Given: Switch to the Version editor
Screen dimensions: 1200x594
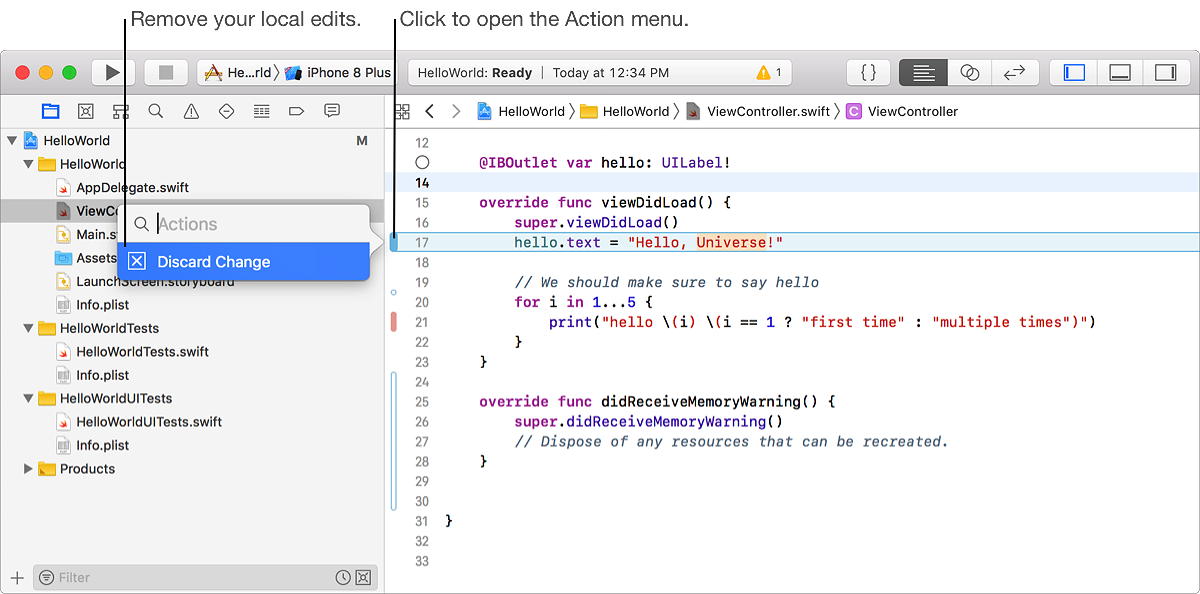Looking at the screenshot, I should coord(1015,73).
